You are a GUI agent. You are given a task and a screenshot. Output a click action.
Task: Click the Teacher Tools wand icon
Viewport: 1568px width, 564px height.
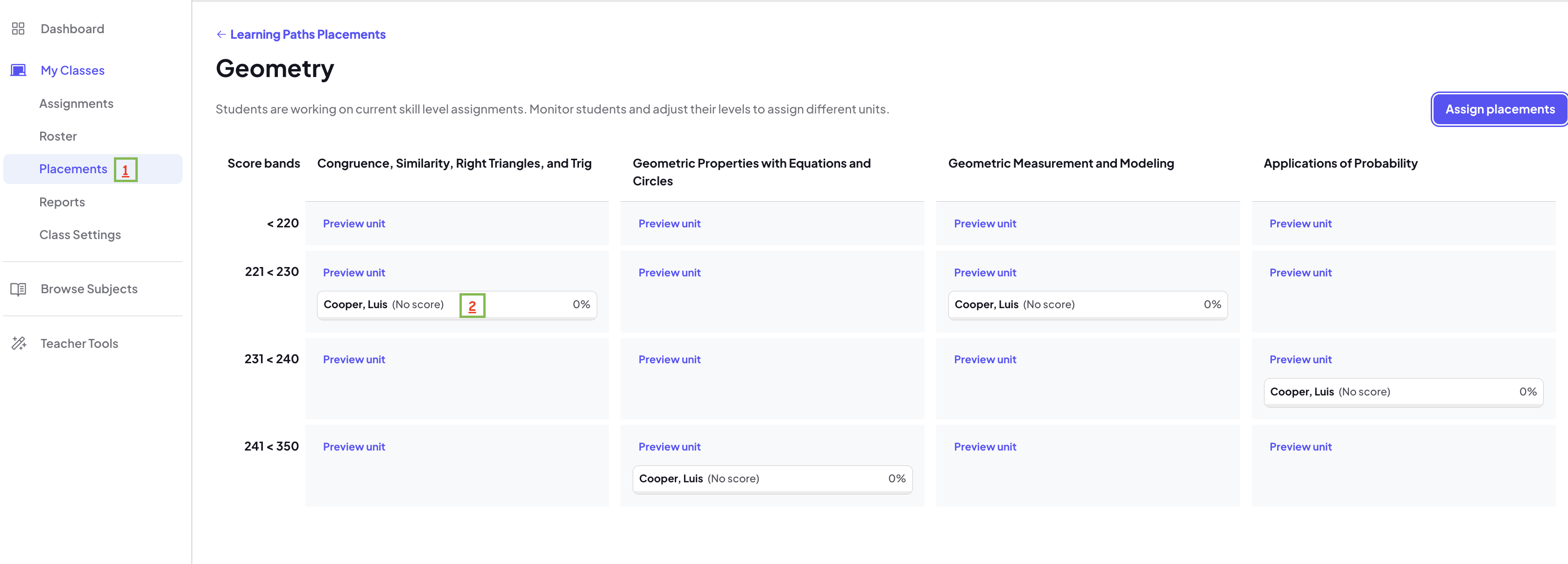coord(18,344)
